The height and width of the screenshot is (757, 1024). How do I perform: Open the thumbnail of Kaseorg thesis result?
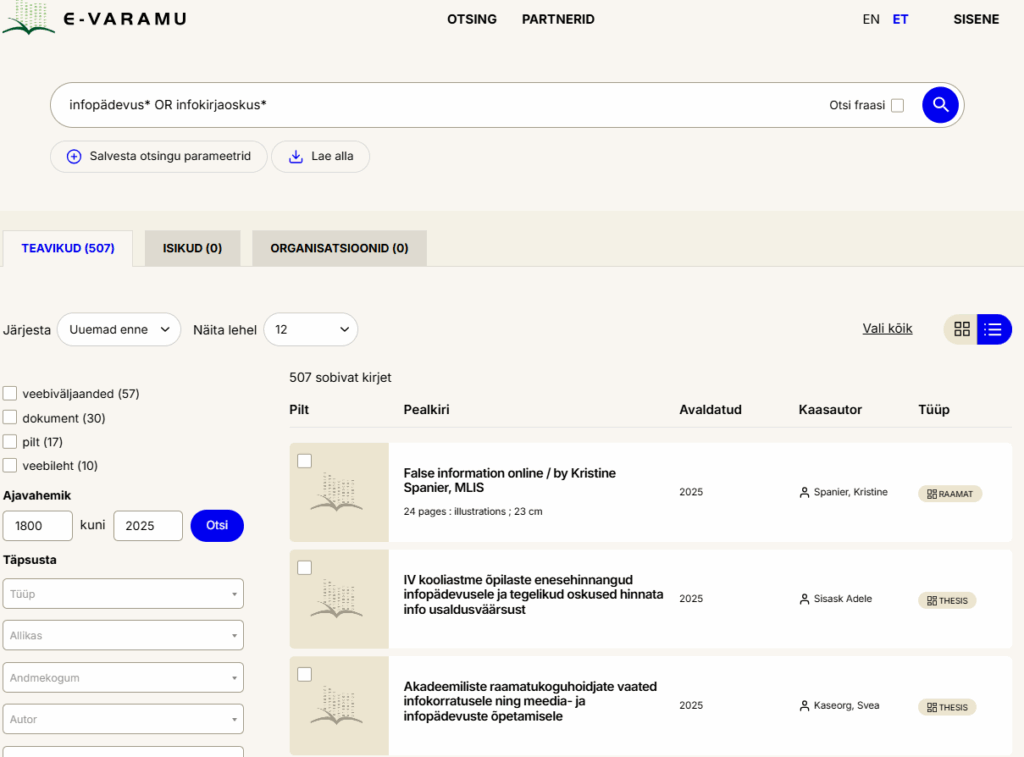pos(339,705)
